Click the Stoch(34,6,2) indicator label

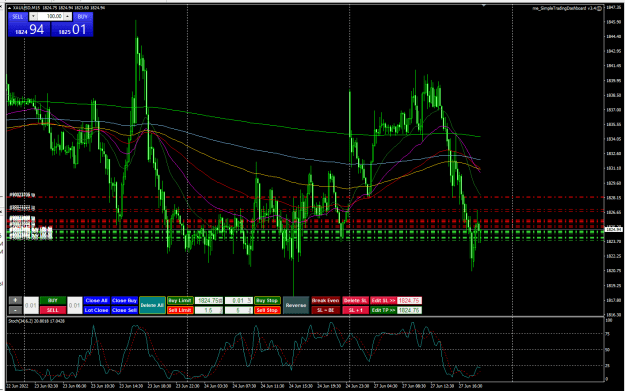pyautogui.click(x=36, y=321)
